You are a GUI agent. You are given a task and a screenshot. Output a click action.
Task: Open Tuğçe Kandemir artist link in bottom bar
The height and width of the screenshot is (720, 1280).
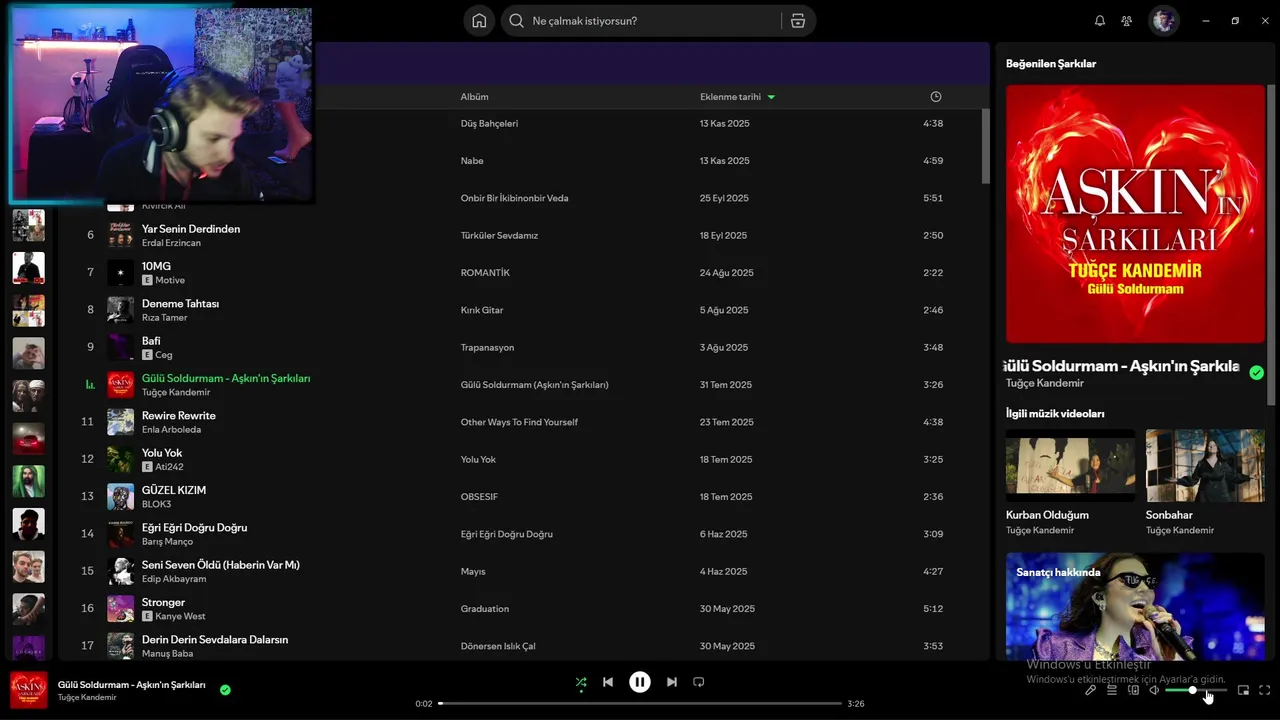(x=87, y=698)
